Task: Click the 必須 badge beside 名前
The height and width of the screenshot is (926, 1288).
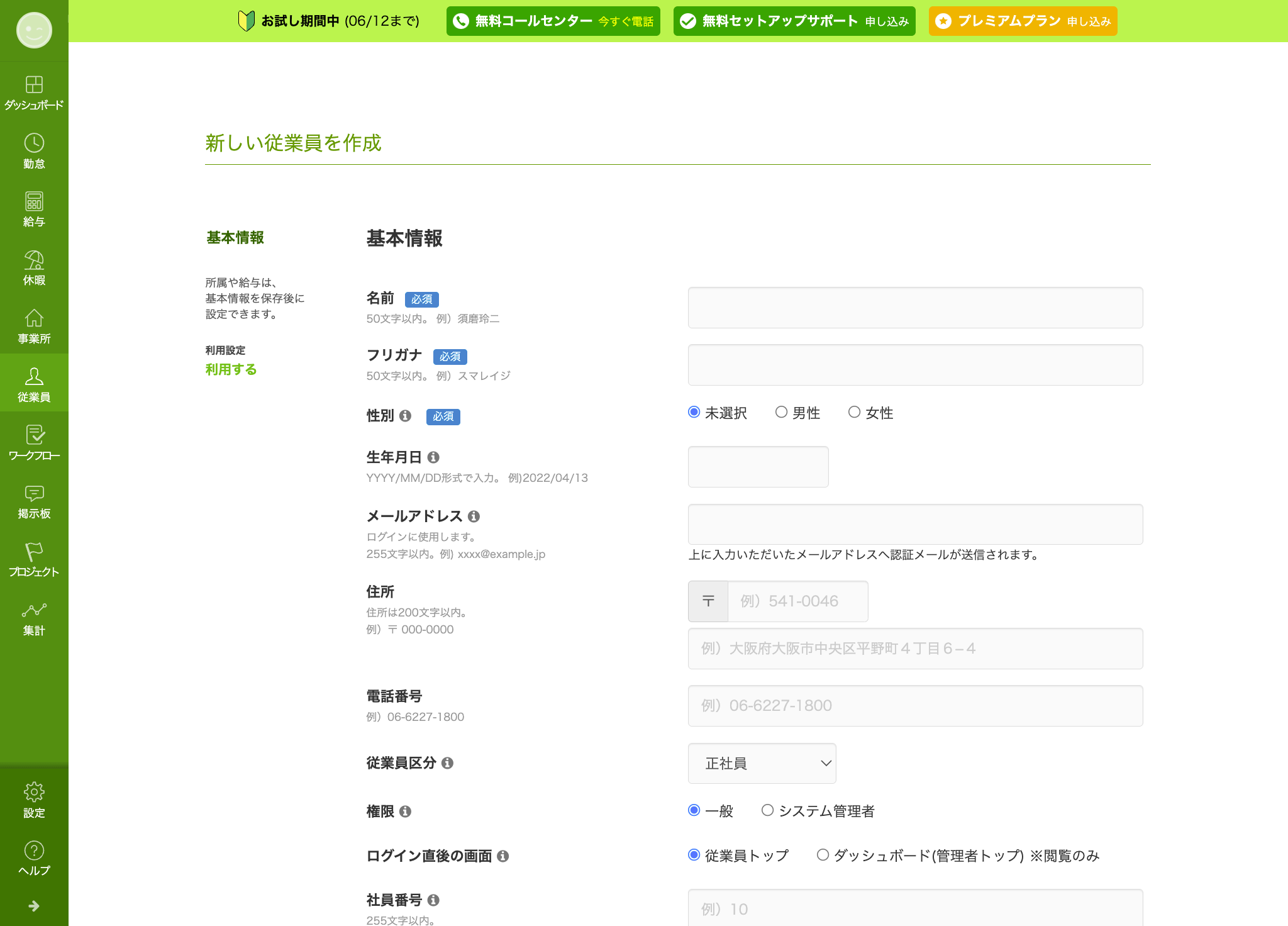Action: (422, 299)
